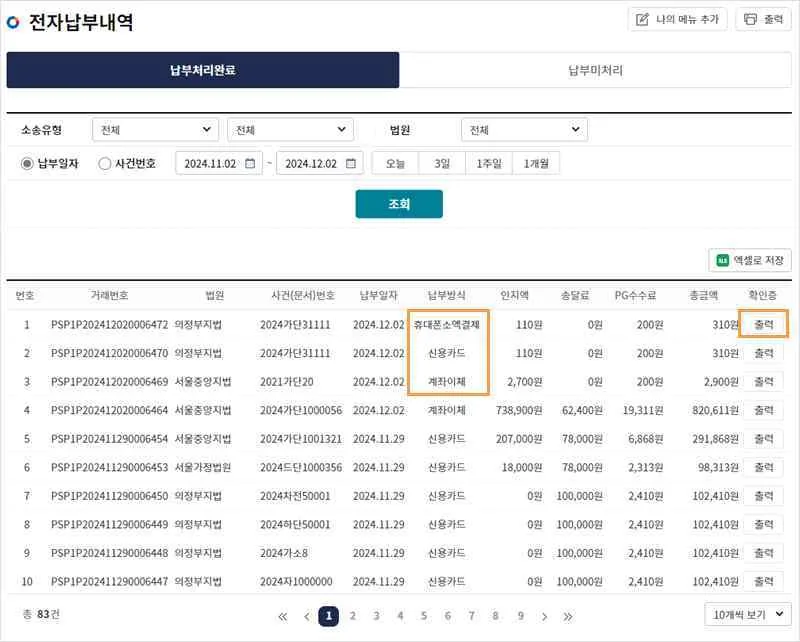Click the end date field 2024.12.02
This screenshot has height=642, width=800.
320,163
